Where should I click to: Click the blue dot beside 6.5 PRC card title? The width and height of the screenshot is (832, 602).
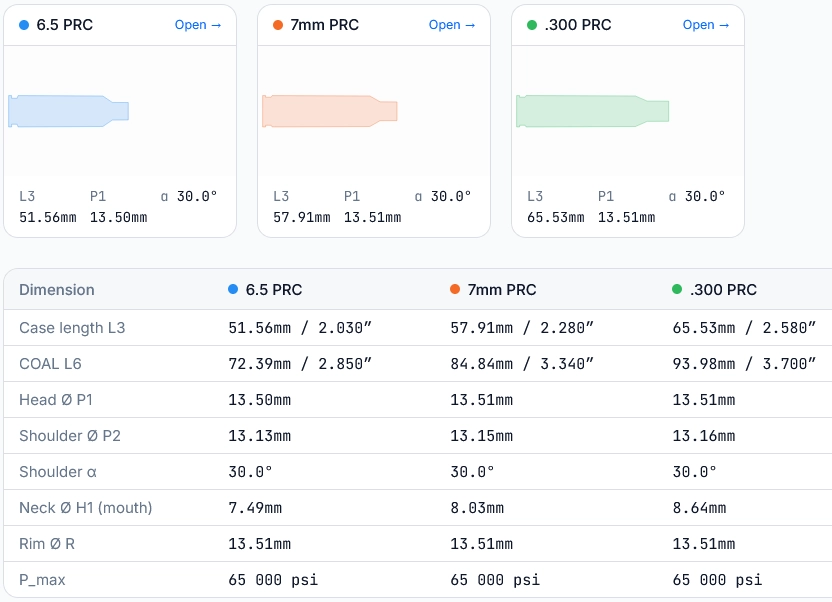point(24,25)
